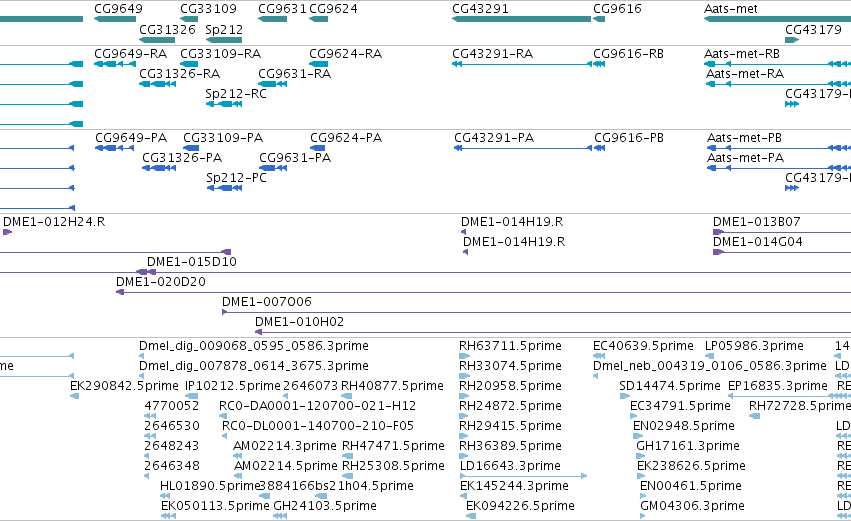Select EST label IP10212.5prime

233,386
